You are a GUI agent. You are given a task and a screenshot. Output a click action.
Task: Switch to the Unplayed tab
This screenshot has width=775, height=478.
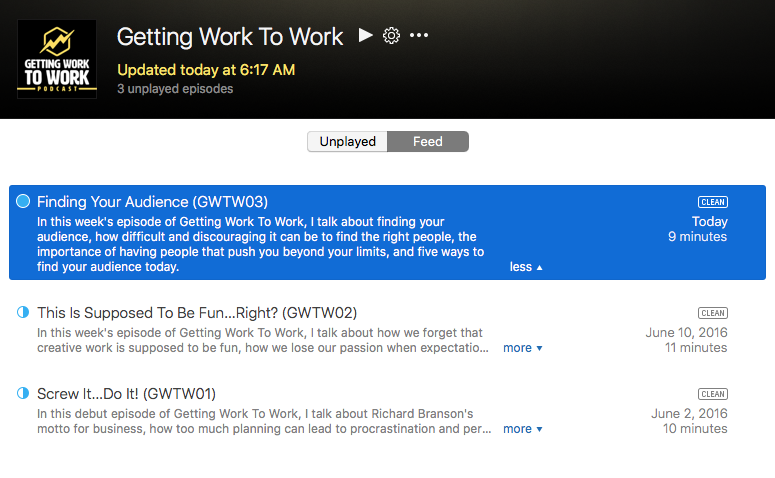pos(347,142)
